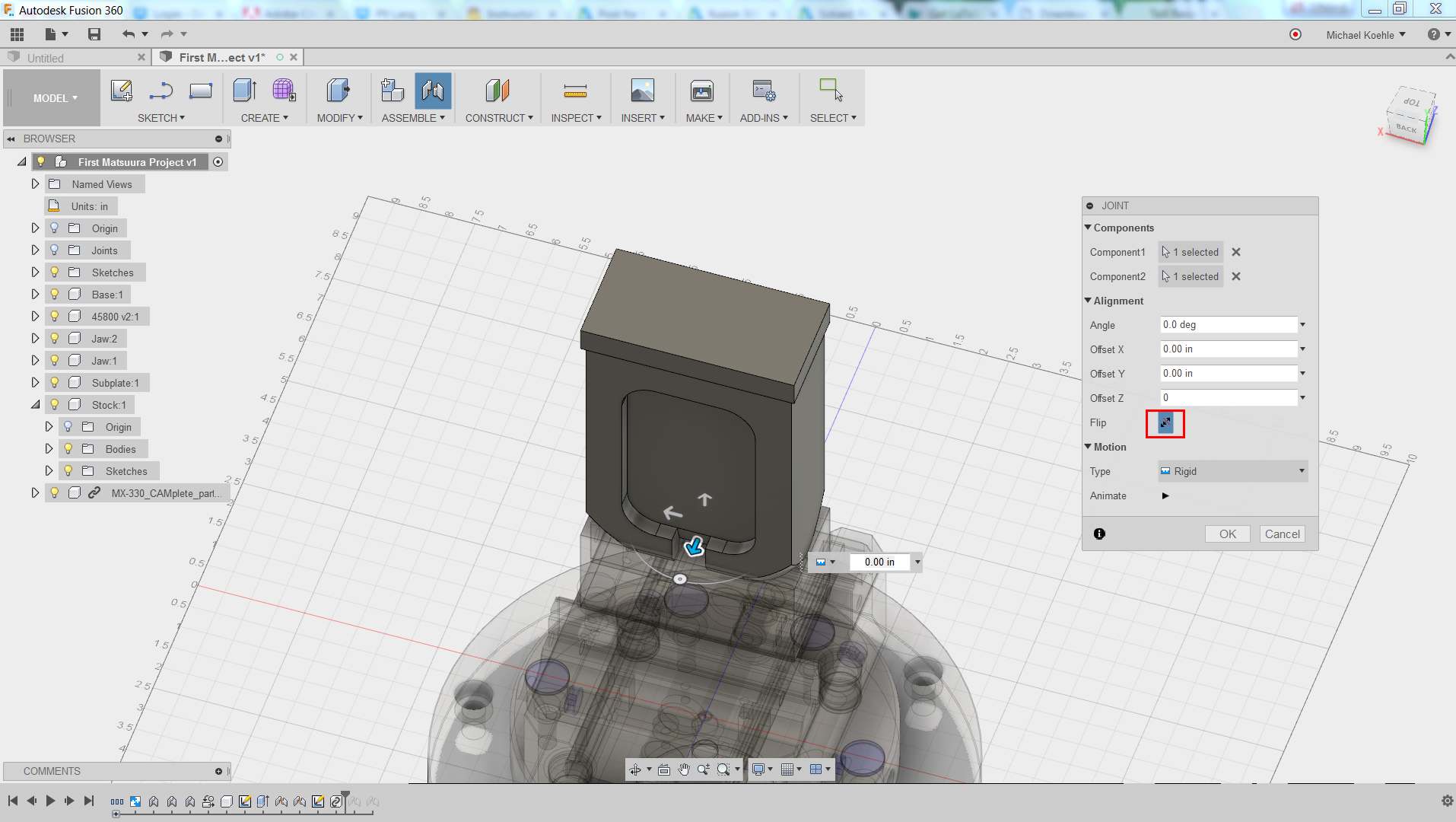
Task: Click the Flip joint button
Action: point(1165,422)
